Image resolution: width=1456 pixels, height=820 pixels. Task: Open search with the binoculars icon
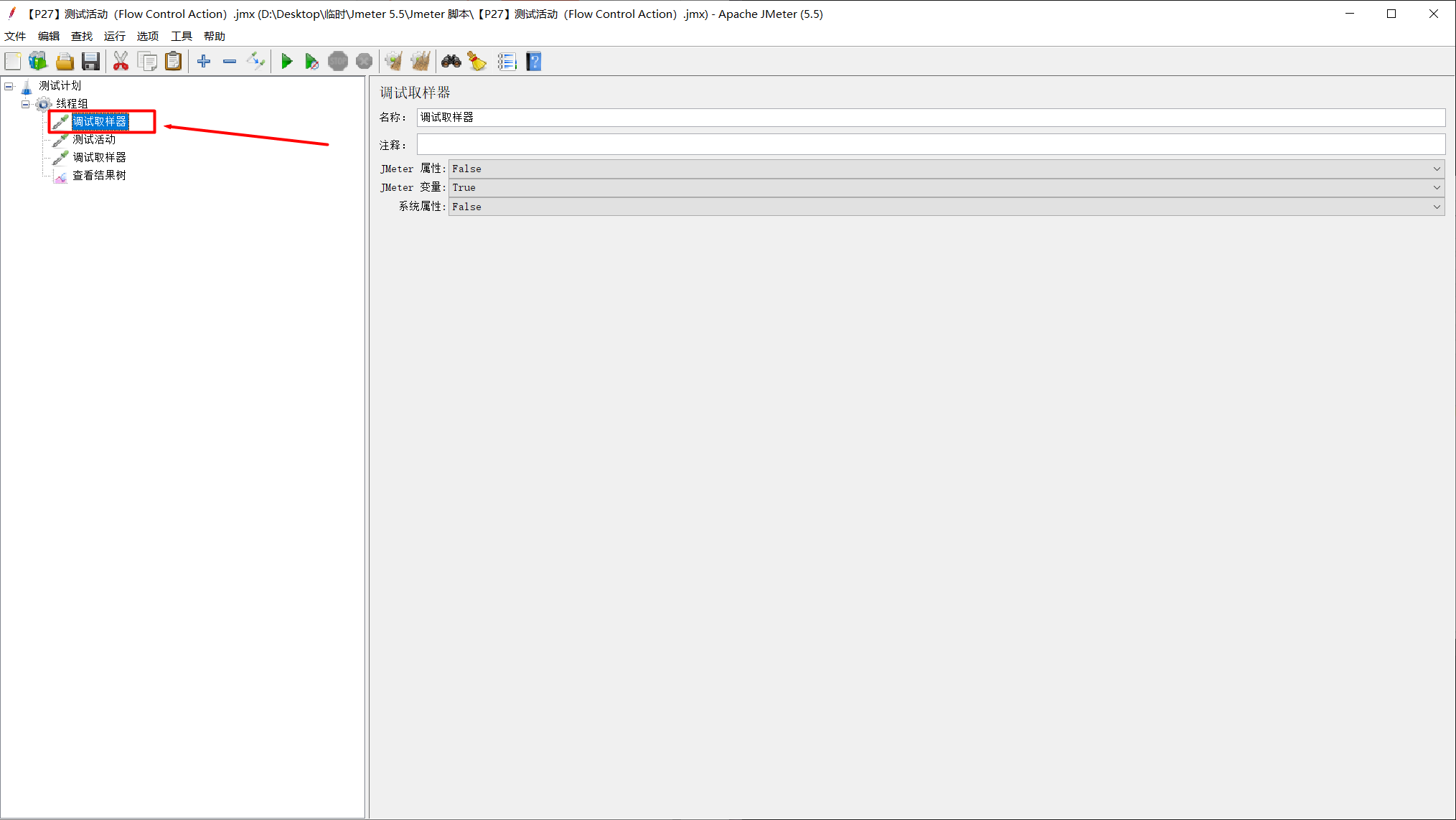pos(451,61)
